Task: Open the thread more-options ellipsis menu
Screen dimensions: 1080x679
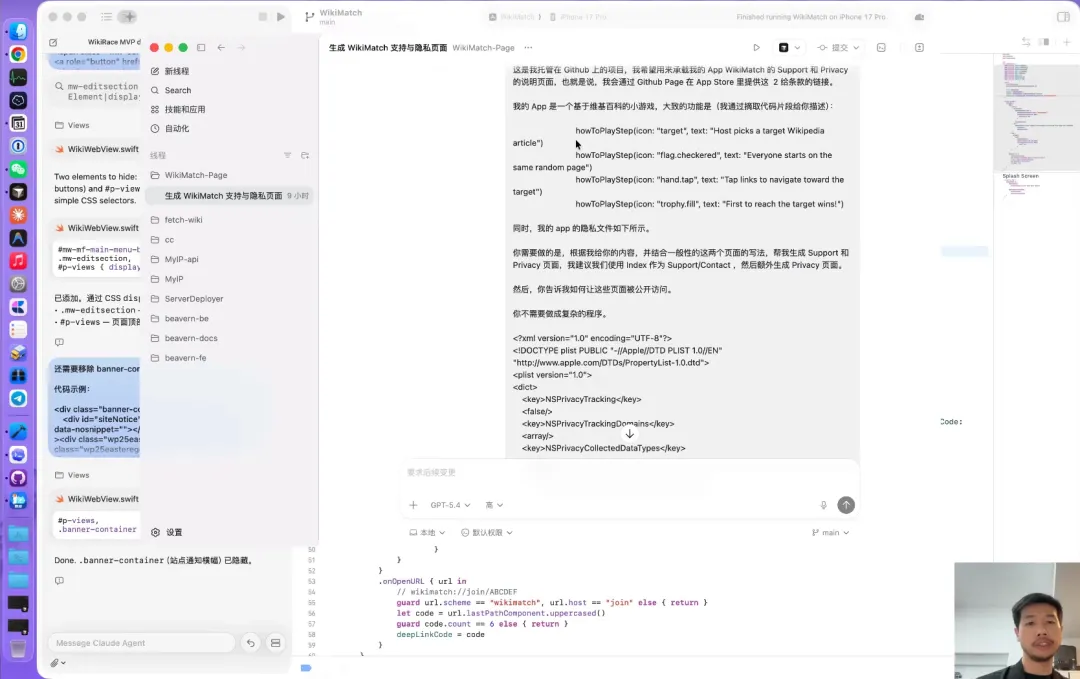Action: pos(528,48)
